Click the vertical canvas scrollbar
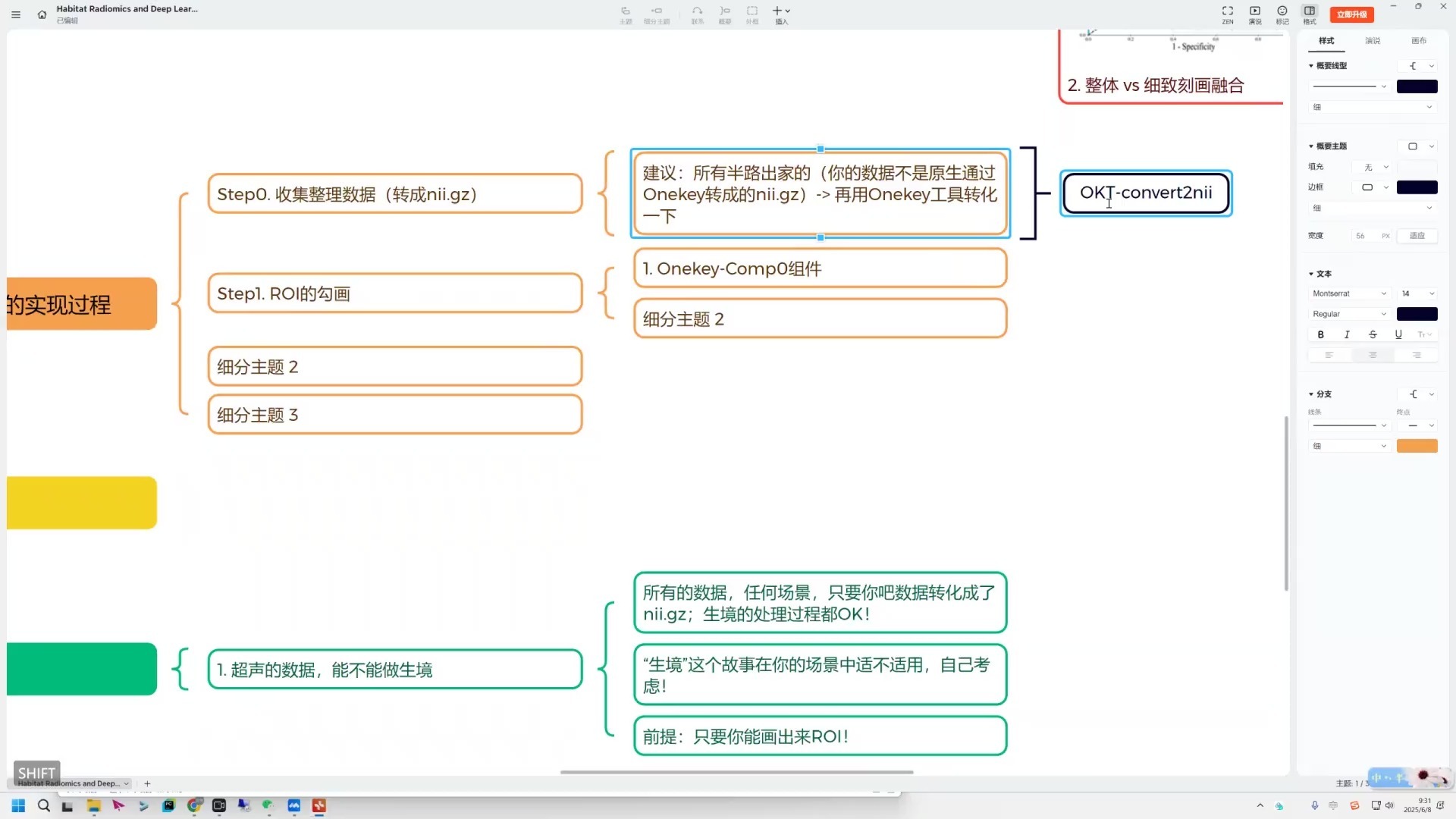1456x819 pixels. [1286, 504]
